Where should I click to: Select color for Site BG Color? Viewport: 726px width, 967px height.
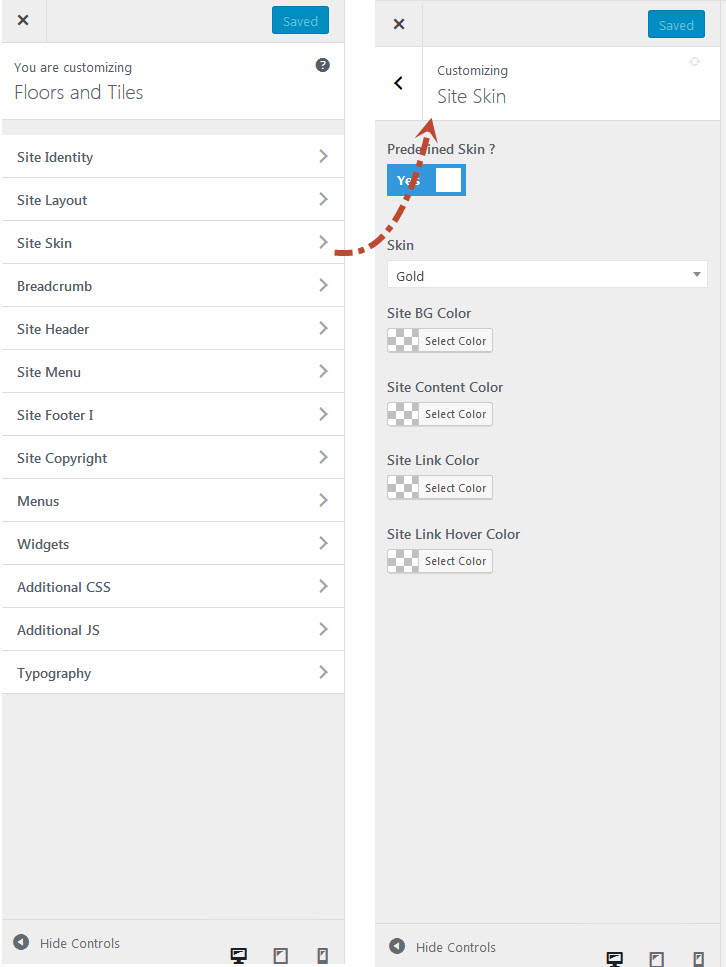pos(440,341)
